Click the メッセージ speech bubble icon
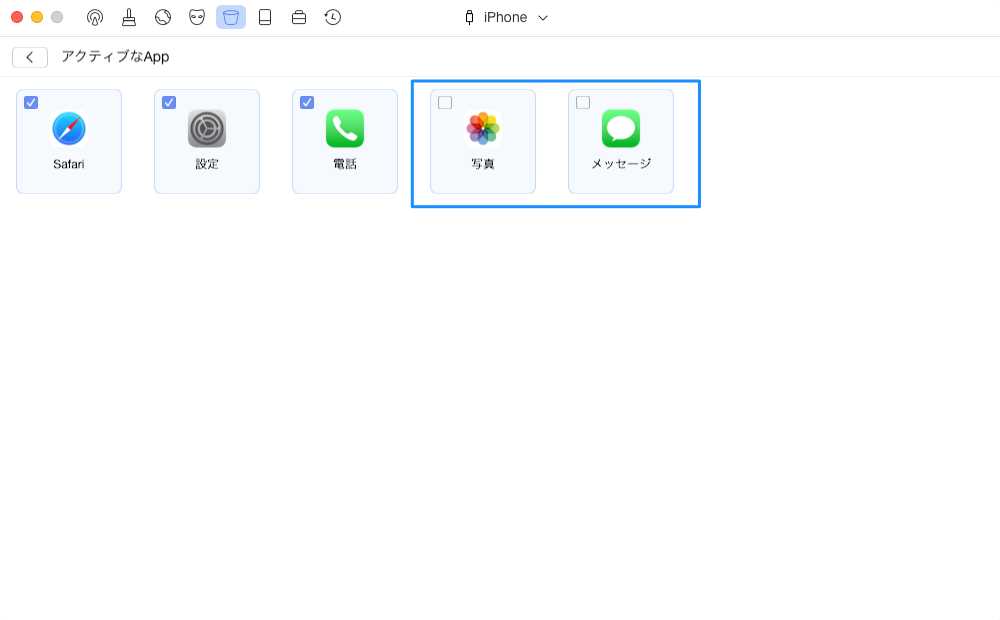The width and height of the screenshot is (1000, 620). click(621, 129)
